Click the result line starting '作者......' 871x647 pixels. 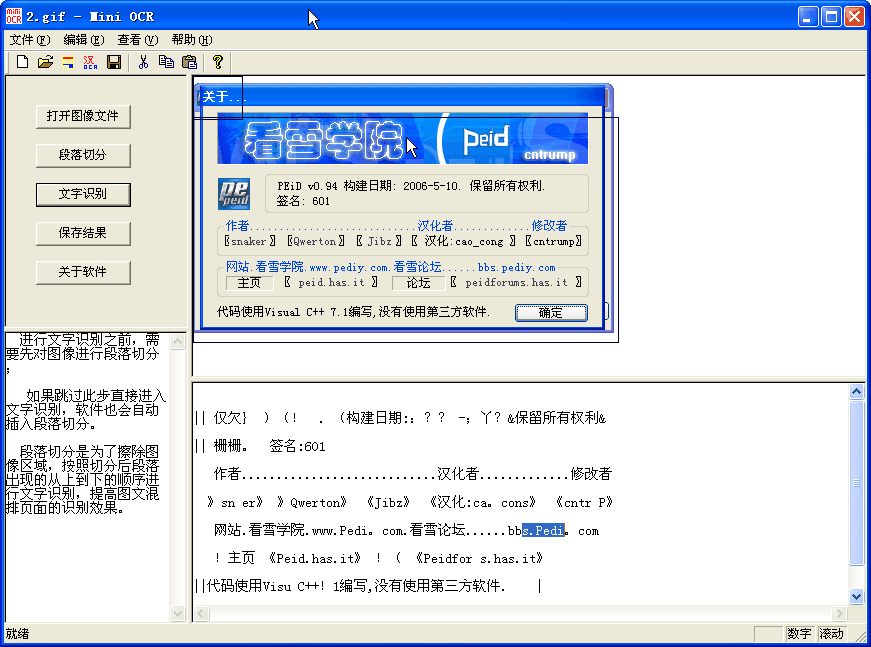[x=413, y=474]
